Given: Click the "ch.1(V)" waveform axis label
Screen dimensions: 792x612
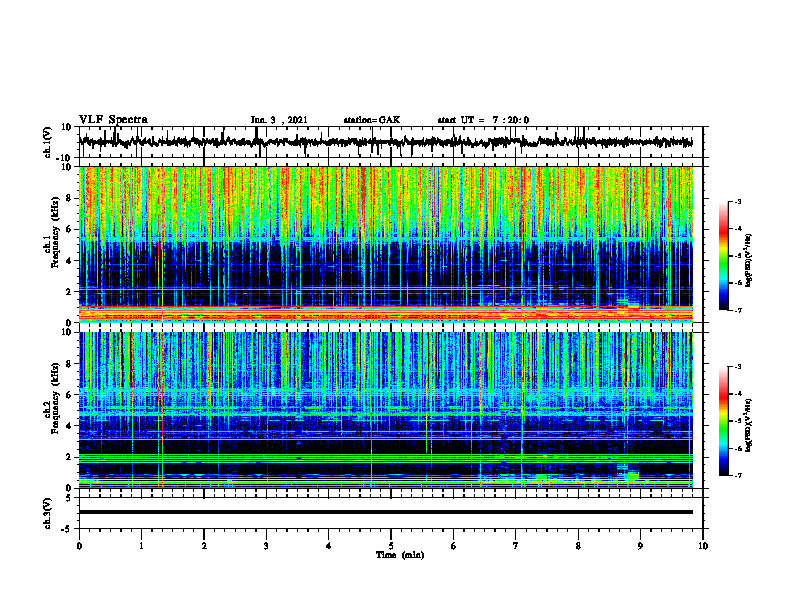Looking at the screenshot, I should click(47, 142).
